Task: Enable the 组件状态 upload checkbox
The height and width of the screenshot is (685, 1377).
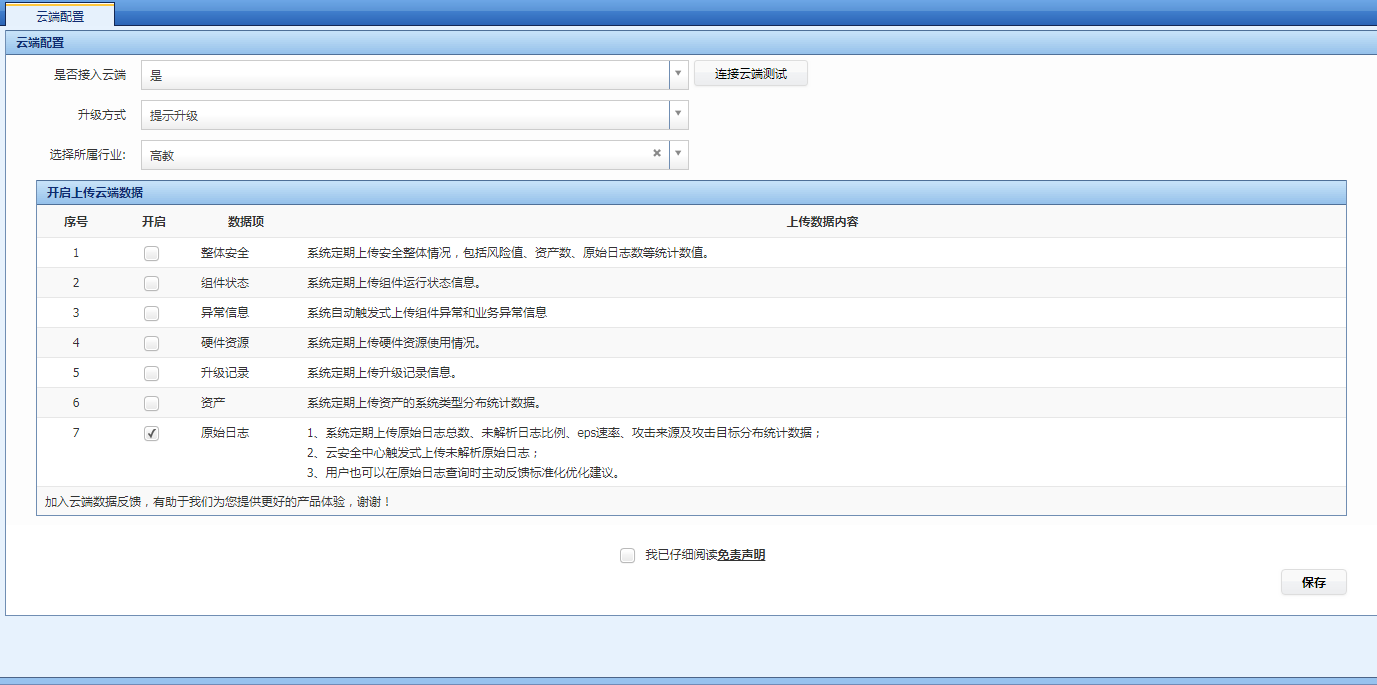Action: click(151, 283)
